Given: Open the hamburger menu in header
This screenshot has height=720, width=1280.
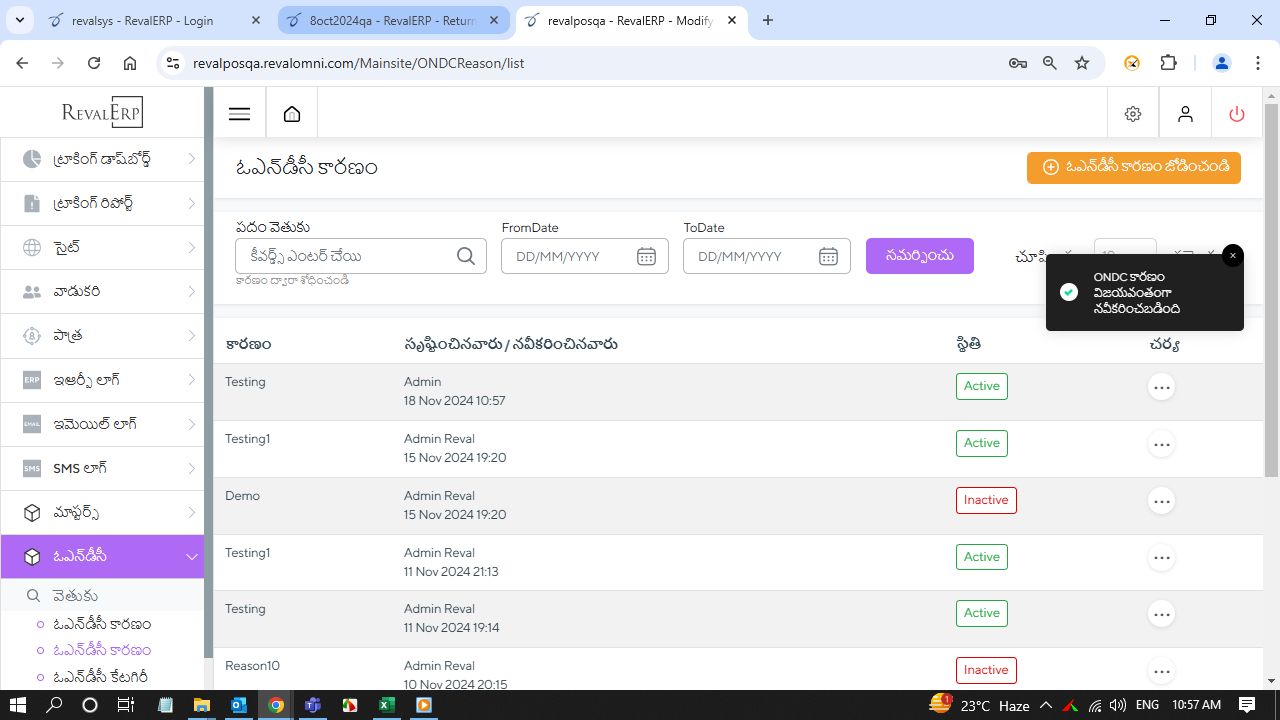Looking at the screenshot, I should click(x=239, y=114).
